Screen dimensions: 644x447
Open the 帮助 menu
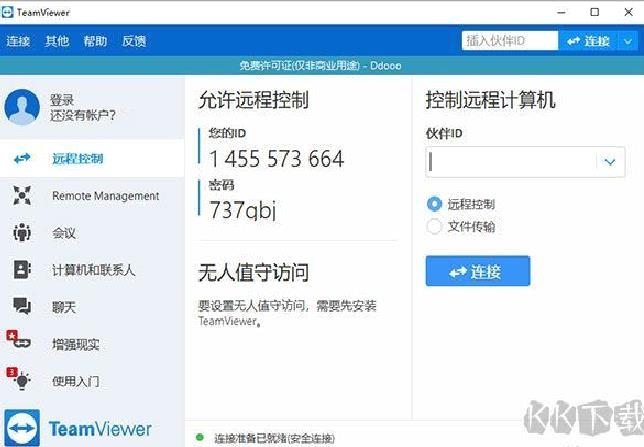pos(95,41)
